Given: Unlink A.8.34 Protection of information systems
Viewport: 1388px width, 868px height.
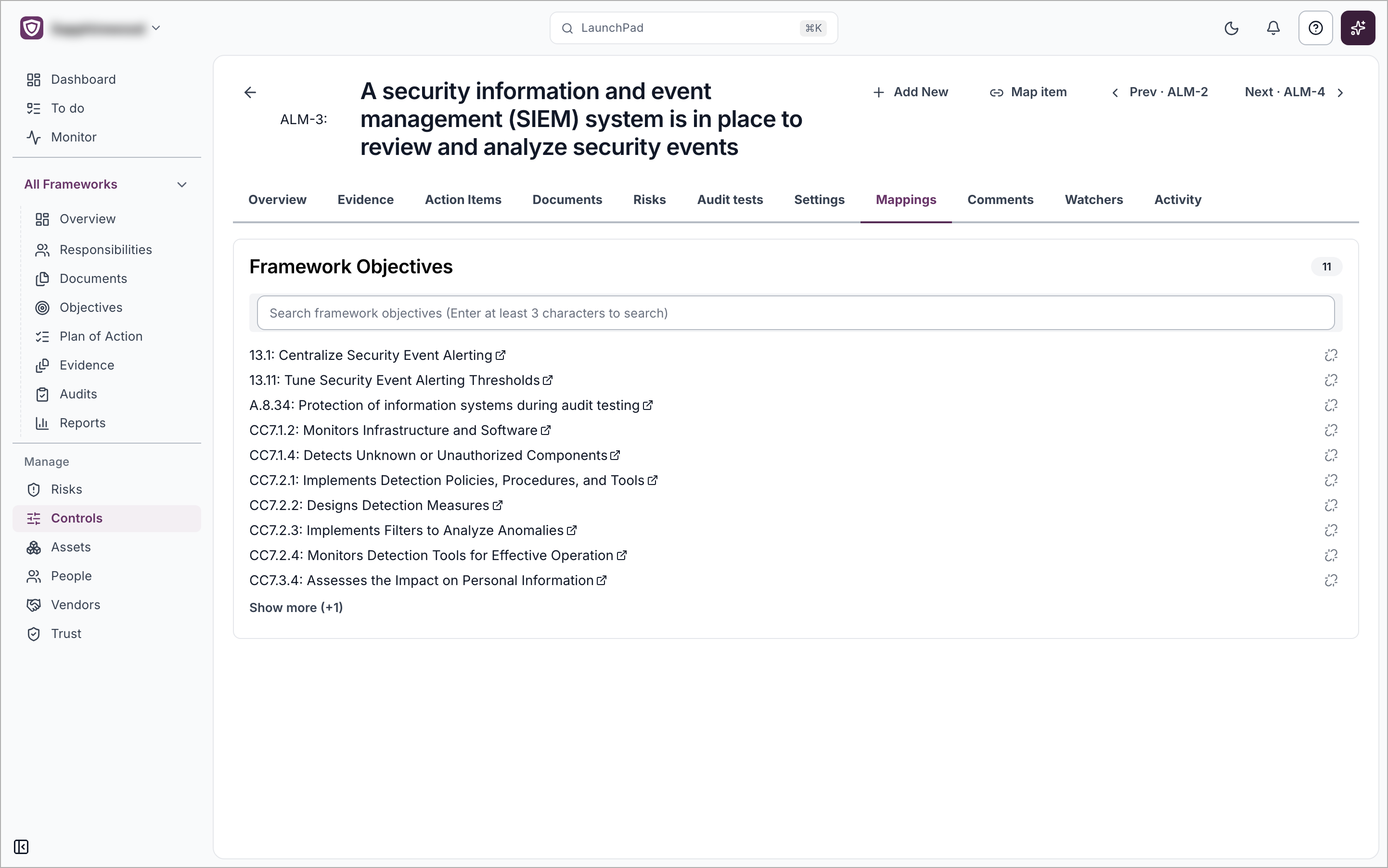Looking at the screenshot, I should tap(1331, 405).
